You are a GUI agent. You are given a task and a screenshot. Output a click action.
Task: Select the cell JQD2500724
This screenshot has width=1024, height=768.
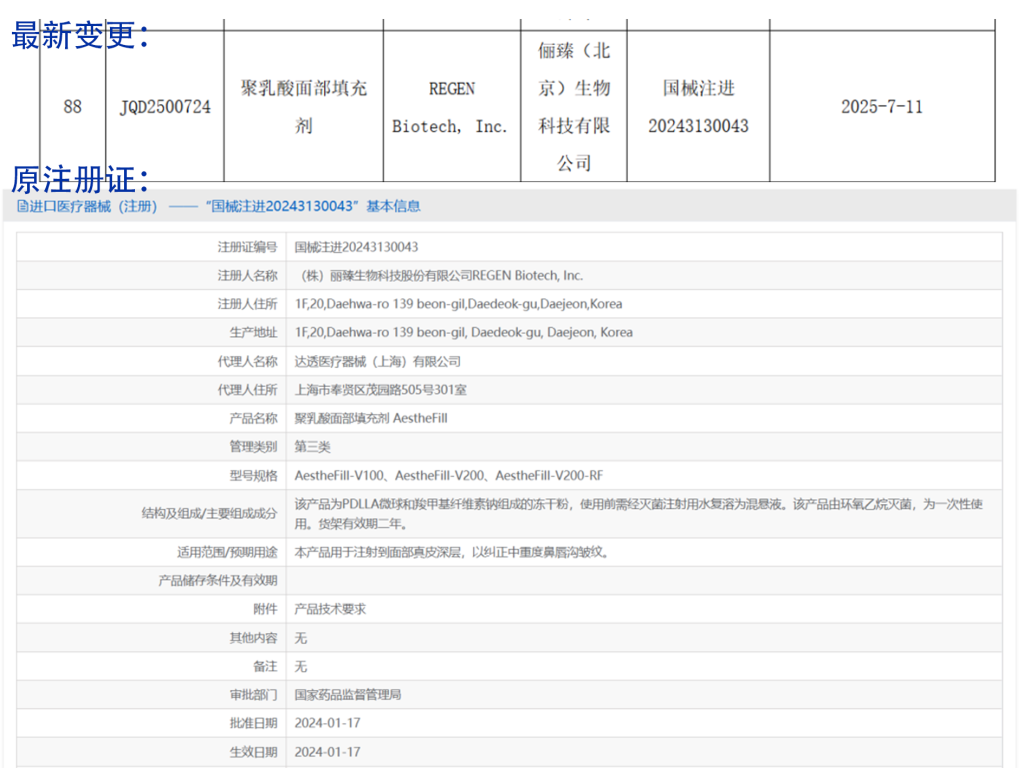pyautogui.click(x=165, y=106)
